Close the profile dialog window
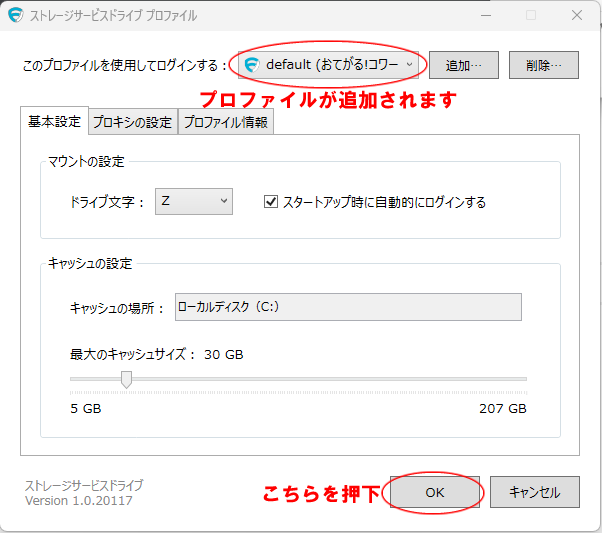 pyautogui.click(x=577, y=15)
